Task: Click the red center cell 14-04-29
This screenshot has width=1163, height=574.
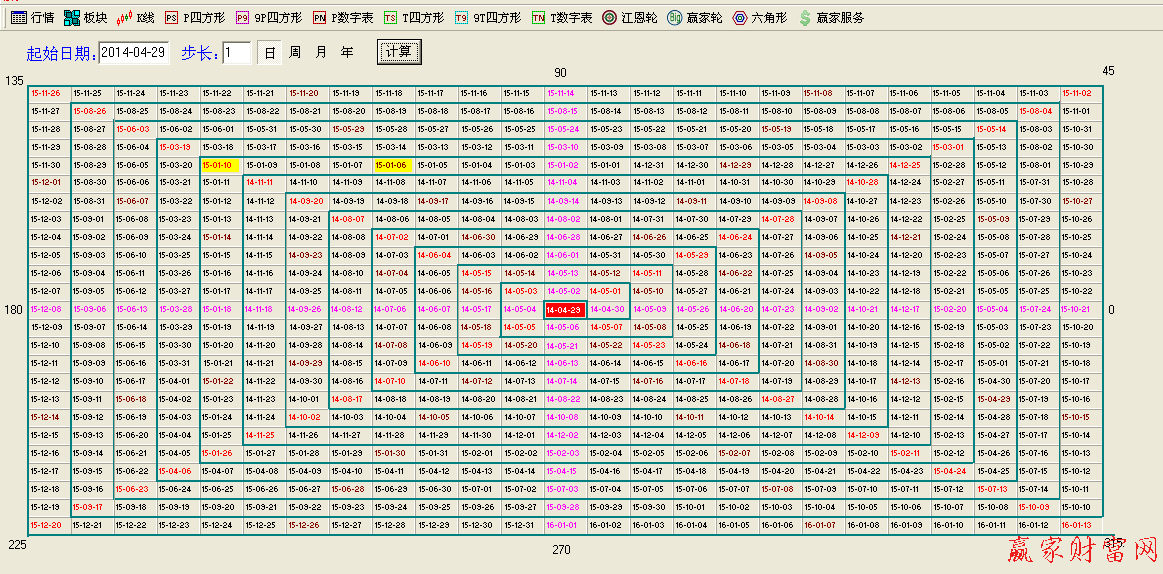Action: pyautogui.click(x=564, y=309)
